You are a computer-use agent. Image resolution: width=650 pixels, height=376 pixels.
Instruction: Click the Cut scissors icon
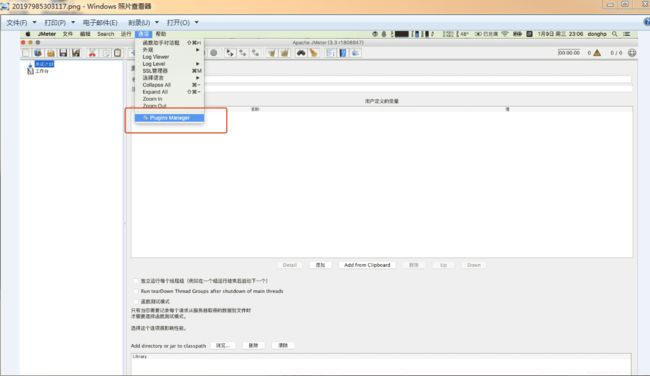point(92,53)
